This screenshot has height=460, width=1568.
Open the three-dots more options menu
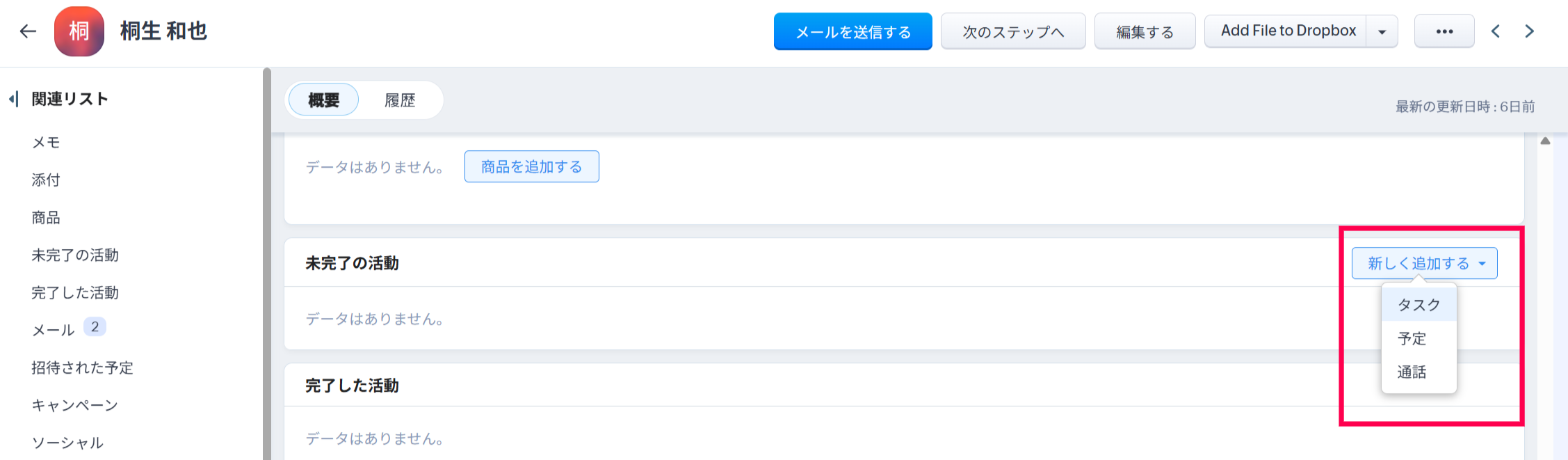coord(1444,31)
